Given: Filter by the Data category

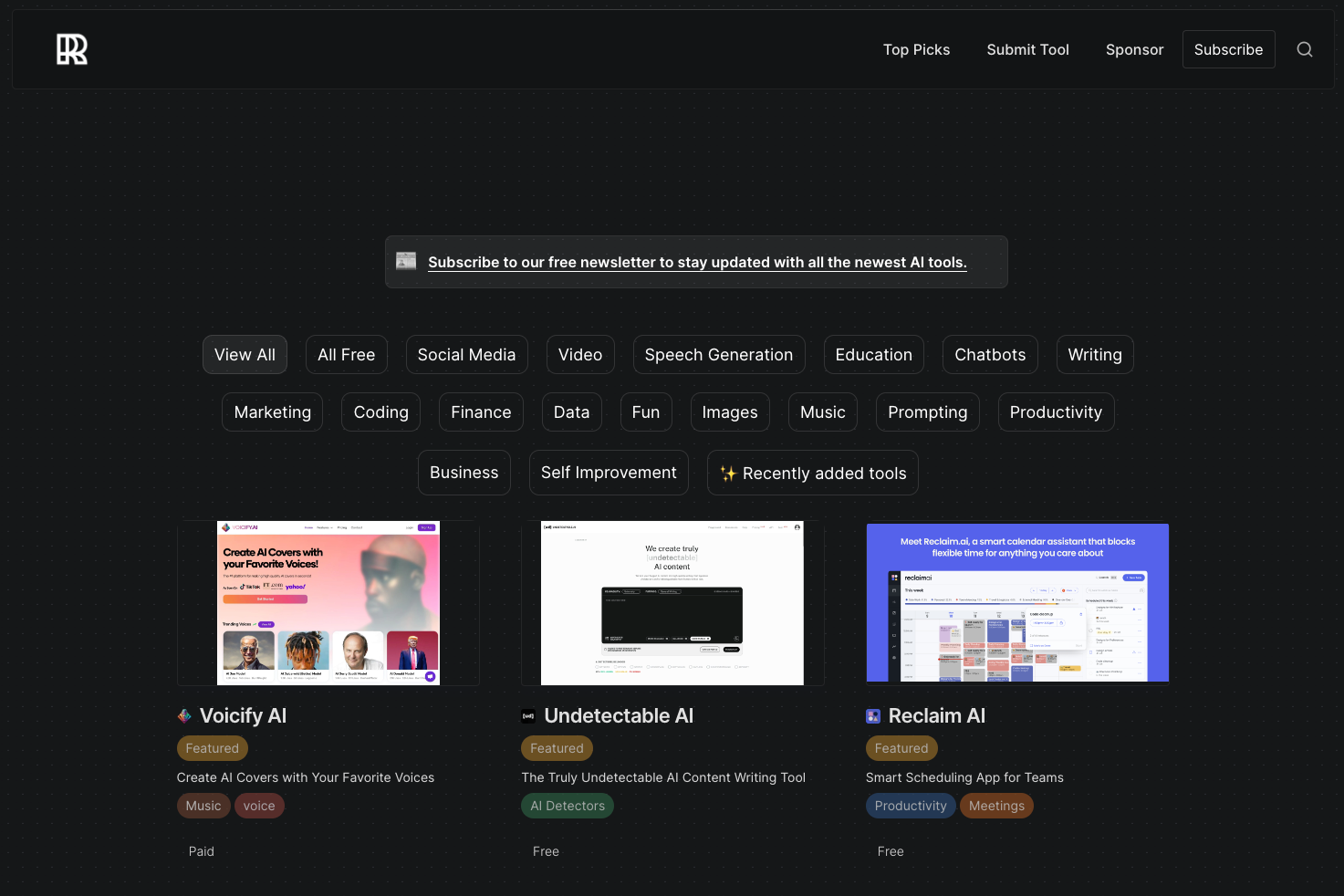Looking at the screenshot, I should coord(571,412).
